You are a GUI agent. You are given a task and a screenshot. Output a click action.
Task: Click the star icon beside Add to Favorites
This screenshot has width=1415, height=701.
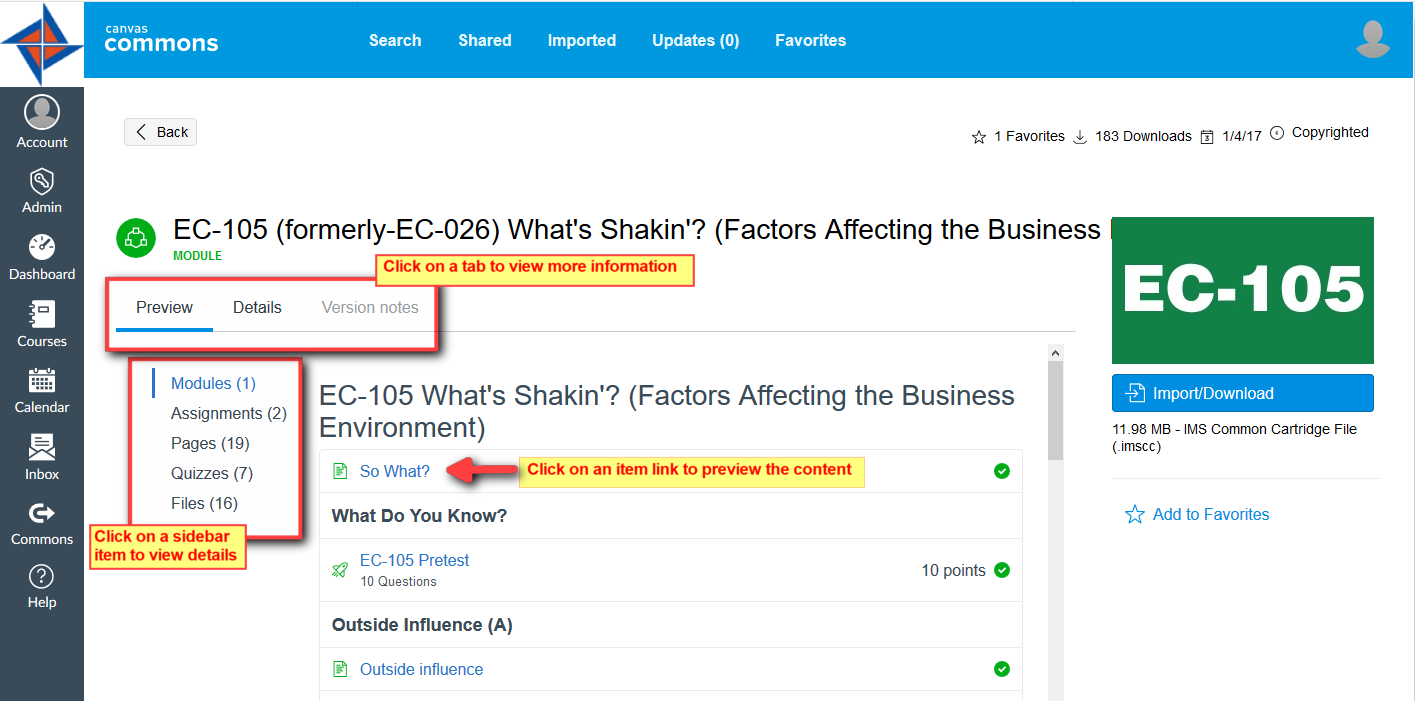pyautogui.click(x=1135, y=514)
